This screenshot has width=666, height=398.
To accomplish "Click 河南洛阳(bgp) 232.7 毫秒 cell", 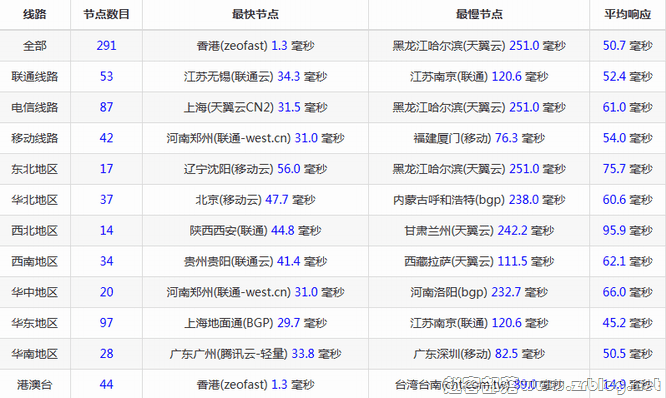I will click(x=479, y=292).
